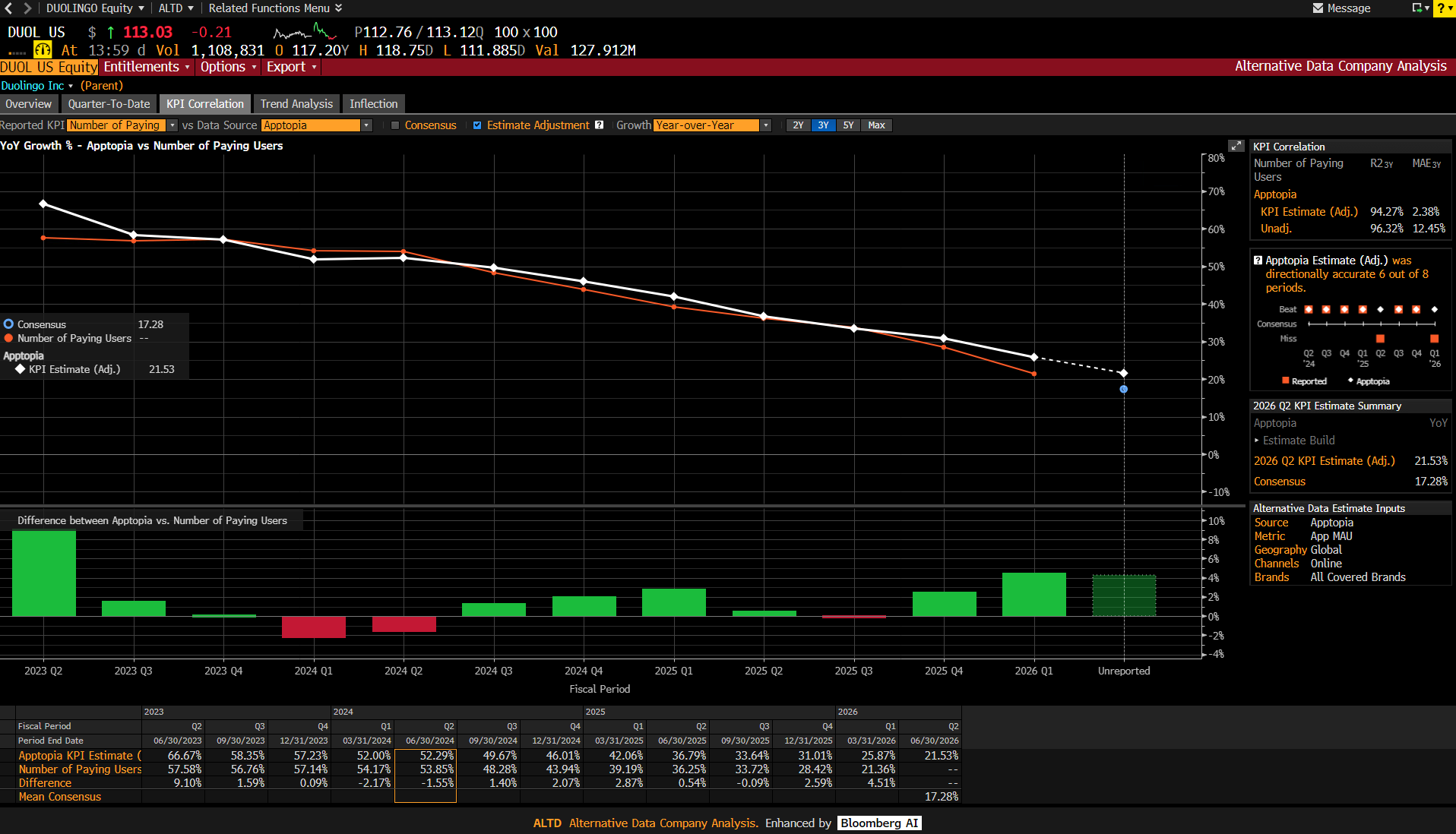The image size is (1456, 834).
Task: Click the Consensus legend circle marker
Action: pyautogui.click(x=8, y=324)
